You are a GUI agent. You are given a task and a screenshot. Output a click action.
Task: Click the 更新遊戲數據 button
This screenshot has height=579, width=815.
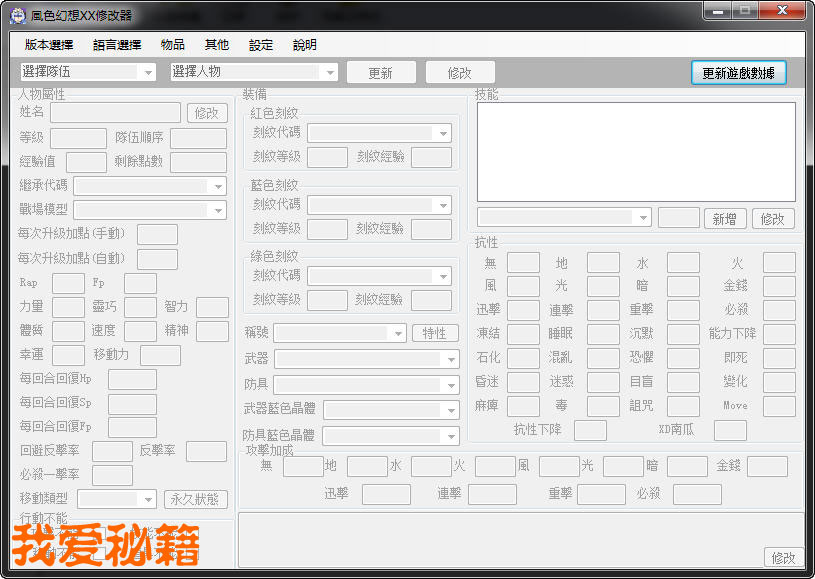point(738,73)
